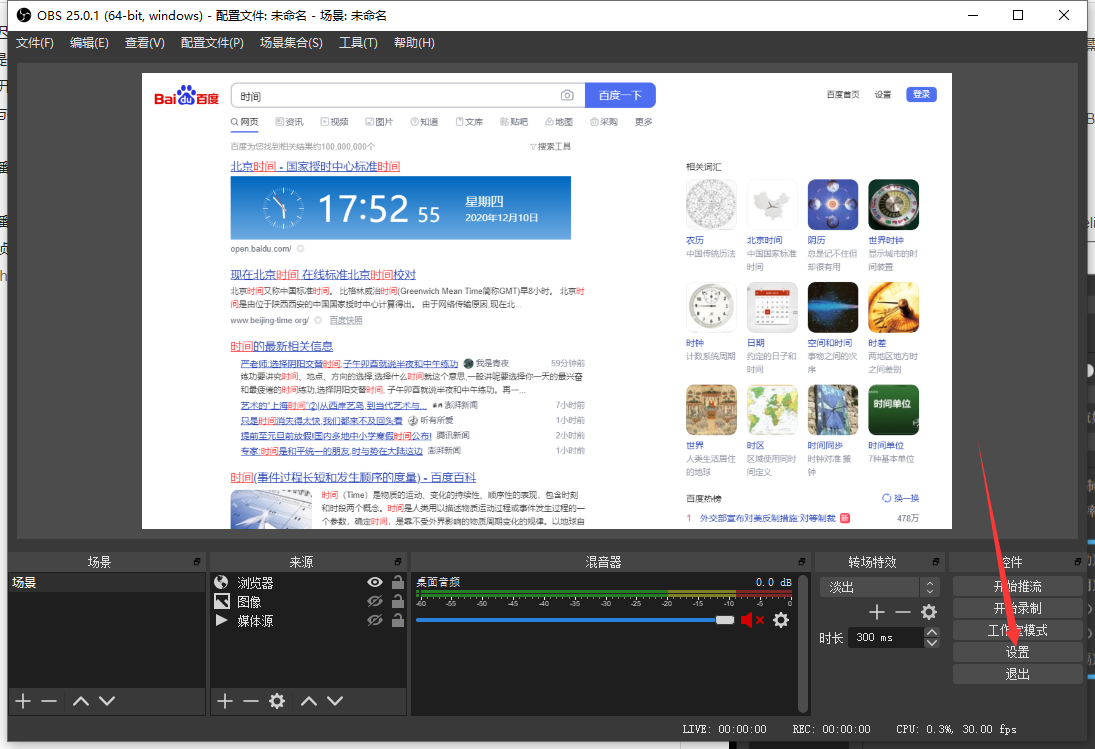1095x749 pixels.
Task: Select the 图像 source row
Action: pyautogui.click(x=308, y=601)
